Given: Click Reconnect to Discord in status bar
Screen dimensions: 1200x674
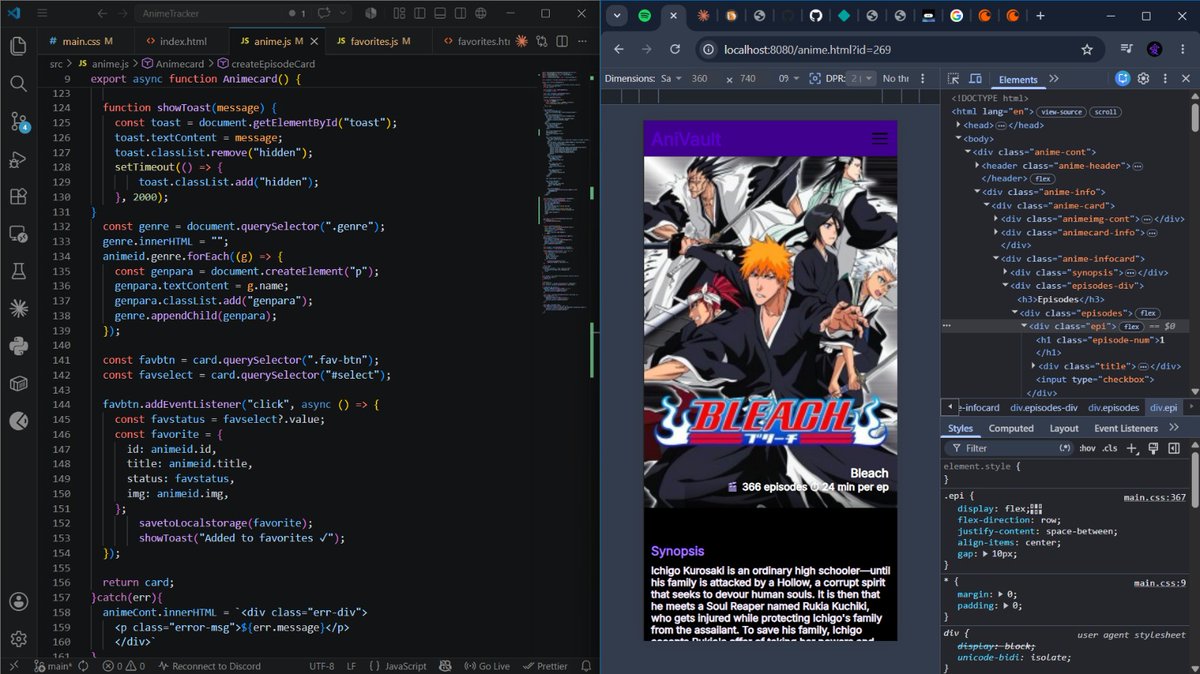Looking at the screenshot, I should (209, 666).
